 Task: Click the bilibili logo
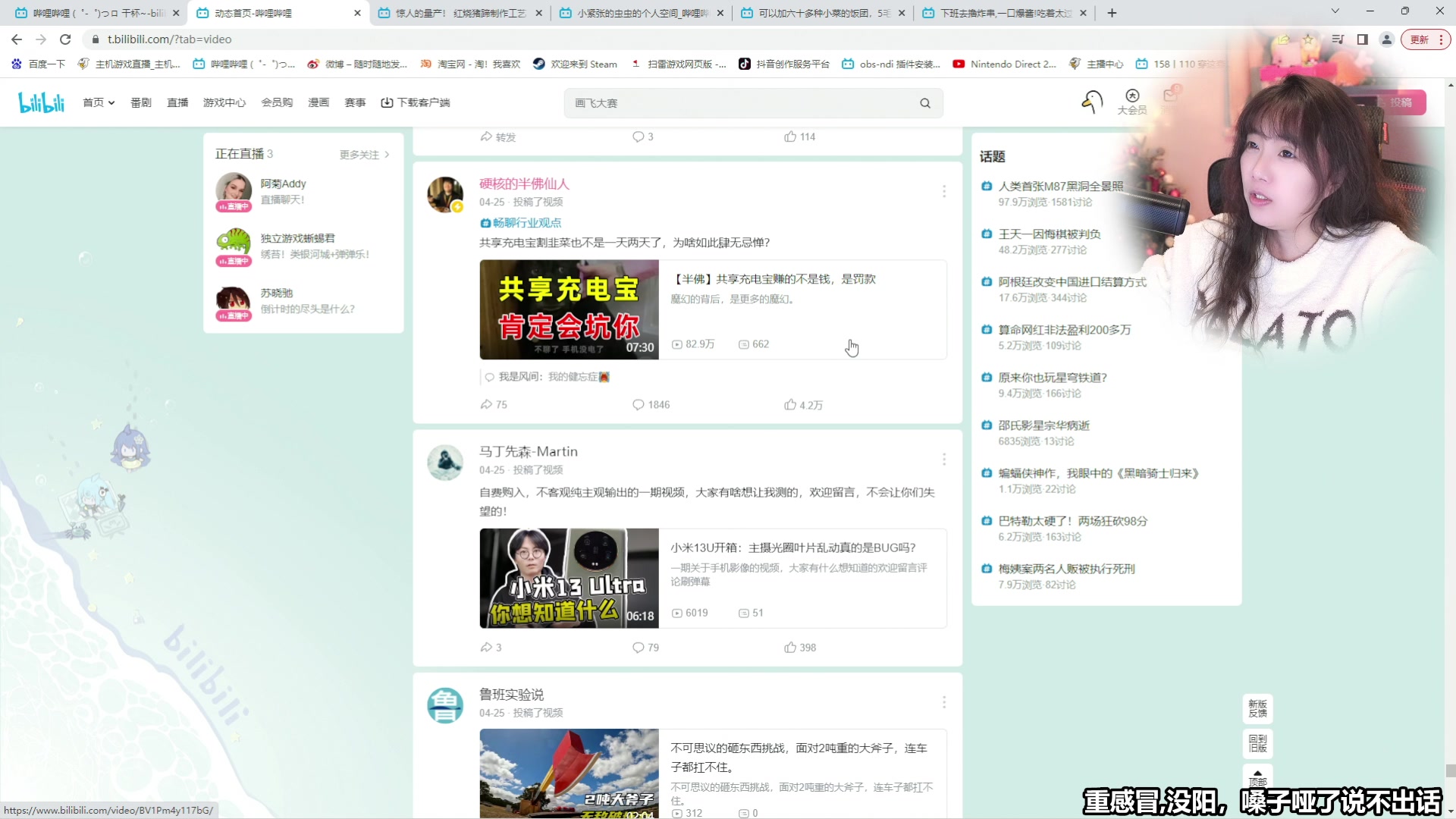[41, 102]
